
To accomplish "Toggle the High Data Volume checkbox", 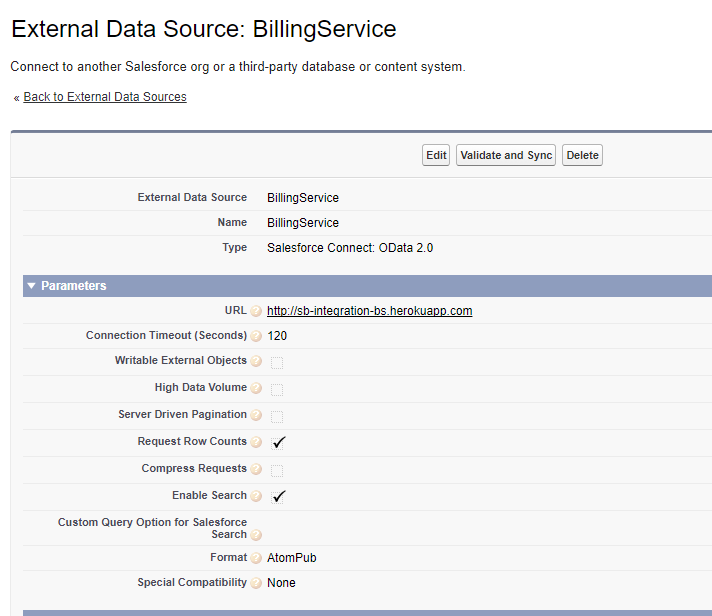I will (x=277, y=389).
